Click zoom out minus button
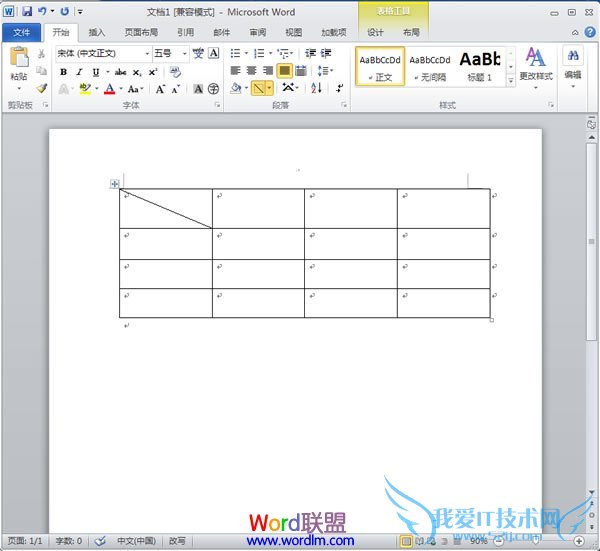This screenshot has width=600, height=551. pyautogui.click(x=498, y=541)
